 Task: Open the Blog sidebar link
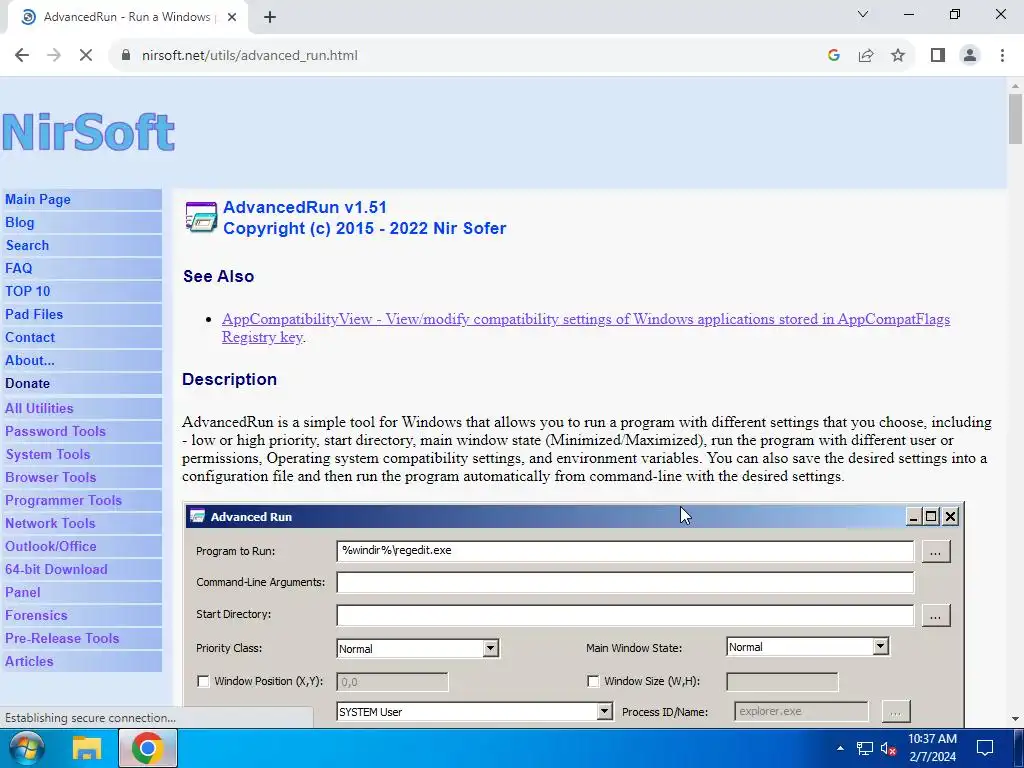pyautogui.click(x=20, y=223)
